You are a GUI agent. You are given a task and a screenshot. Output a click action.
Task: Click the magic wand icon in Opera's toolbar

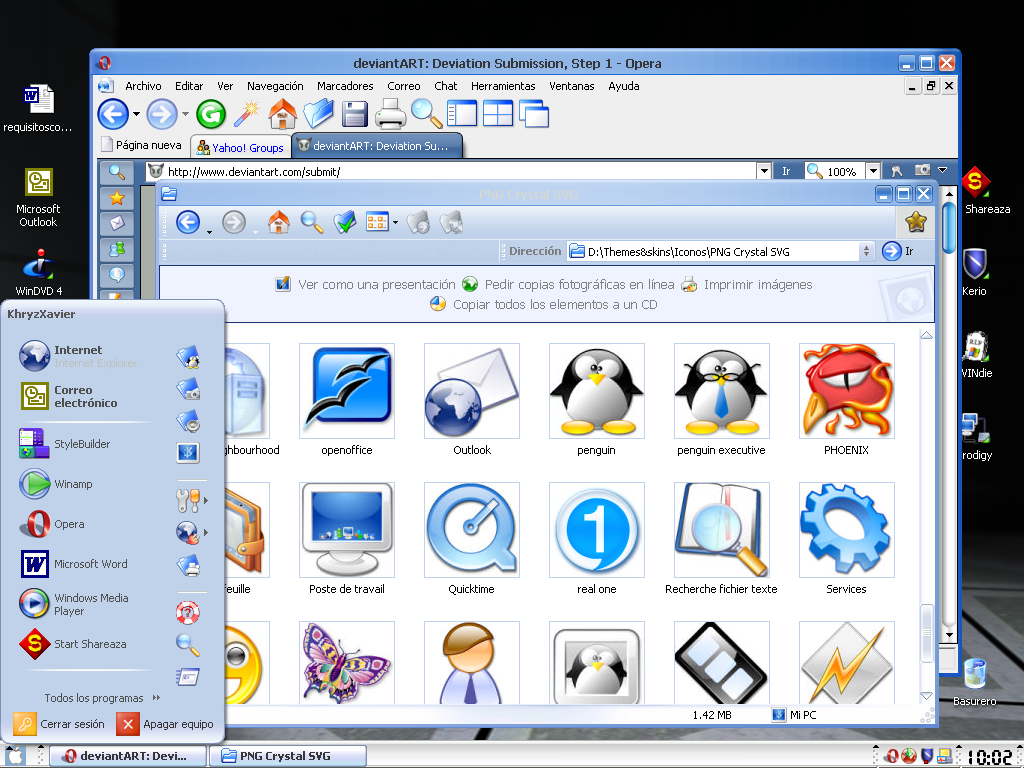click(x=247, y=114)
